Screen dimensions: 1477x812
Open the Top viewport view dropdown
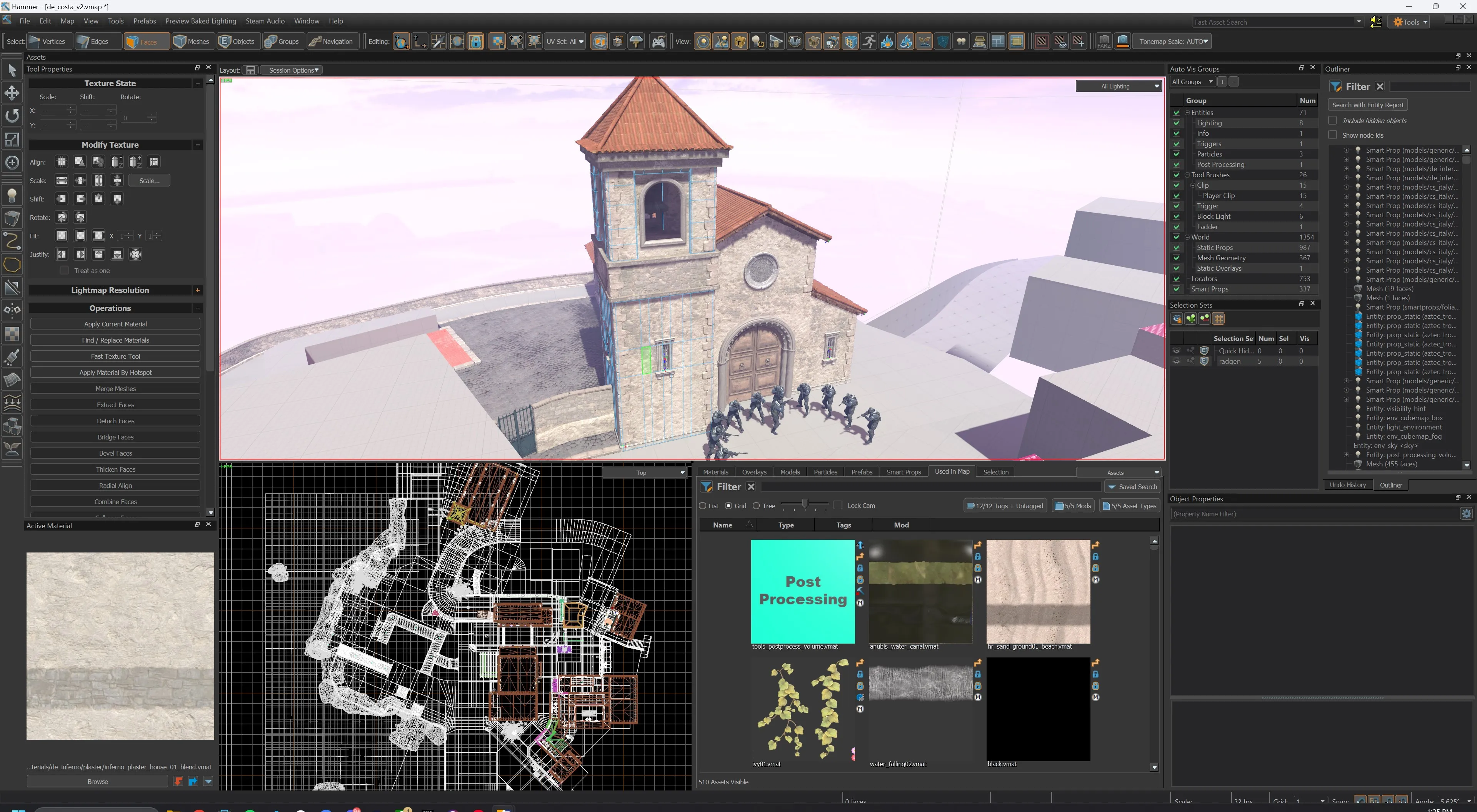coord(645,472)
